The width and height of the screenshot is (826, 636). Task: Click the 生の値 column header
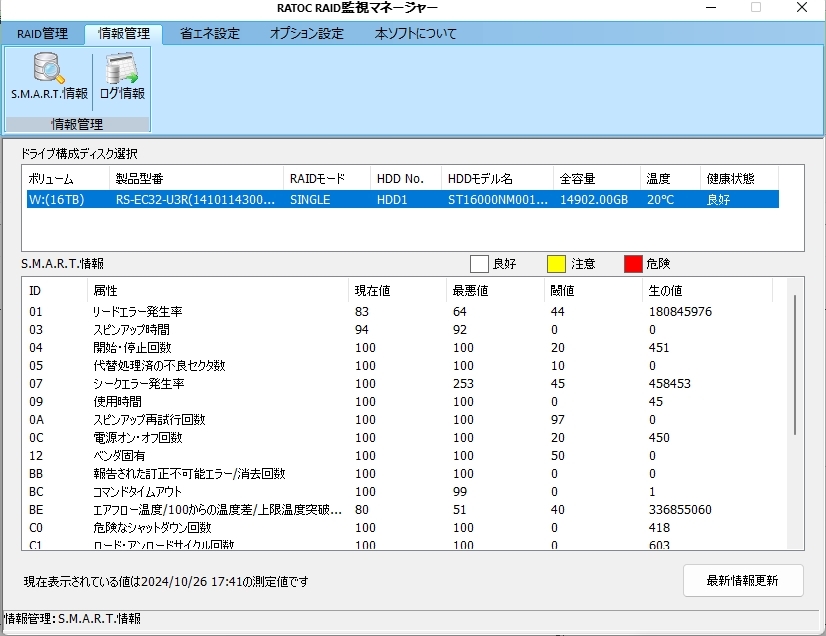[707, 291]
